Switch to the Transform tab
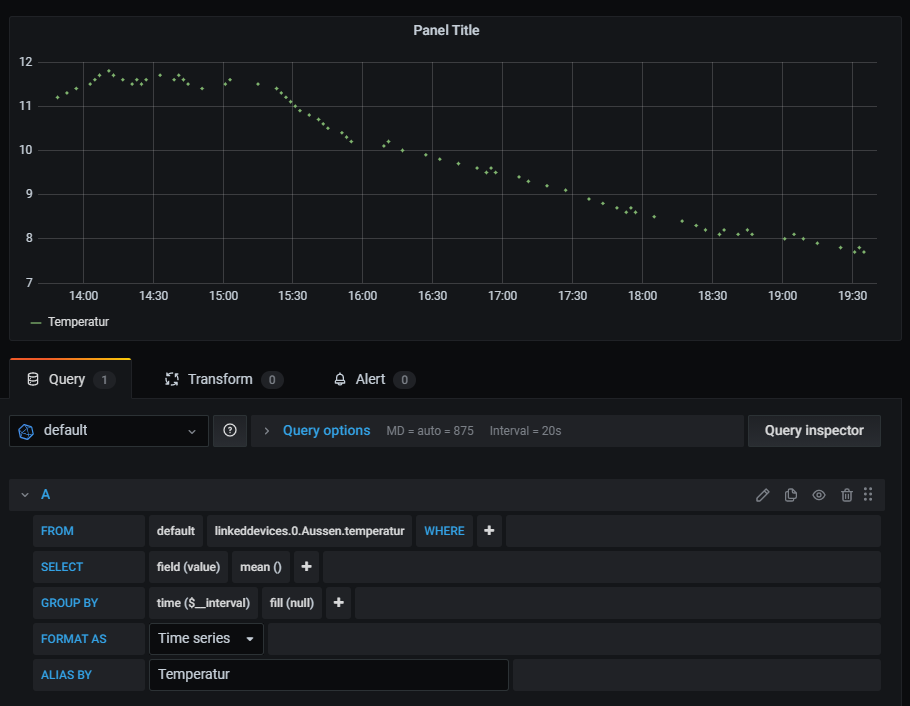This screenshot has width=910, height=706. tap(220, 380)
